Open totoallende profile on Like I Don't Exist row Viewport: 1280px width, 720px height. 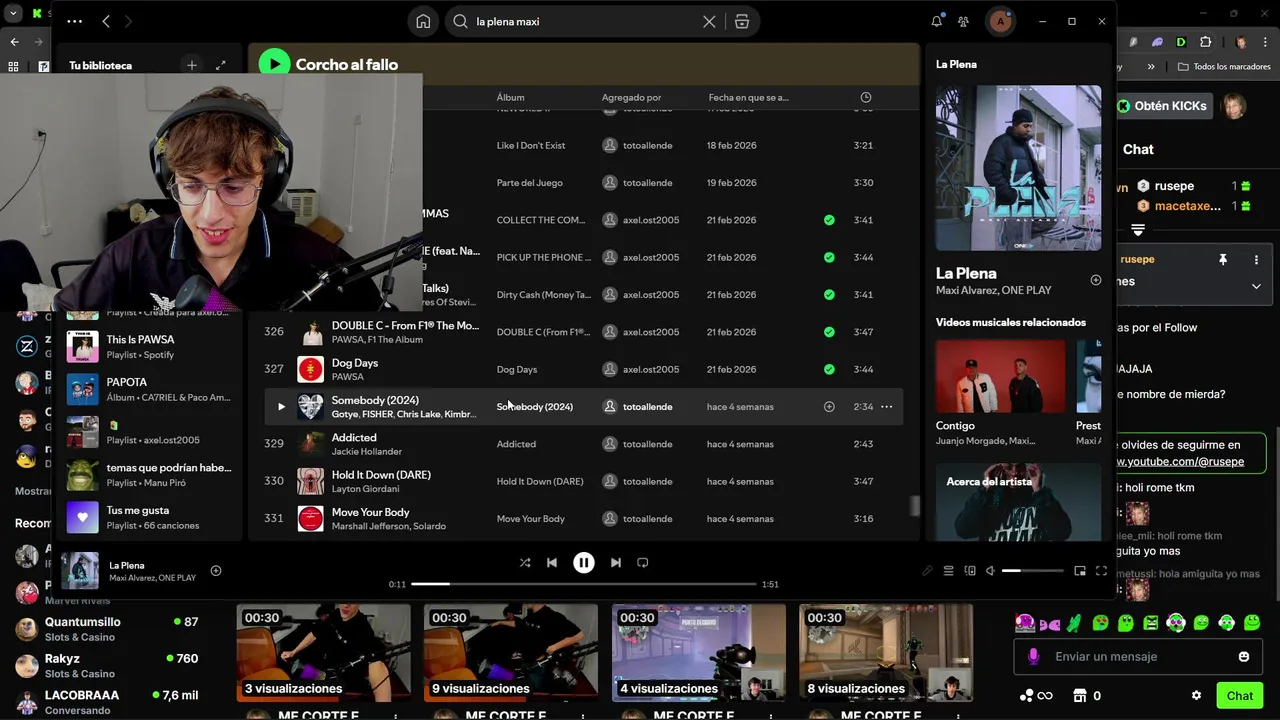[x=647, y=145]
